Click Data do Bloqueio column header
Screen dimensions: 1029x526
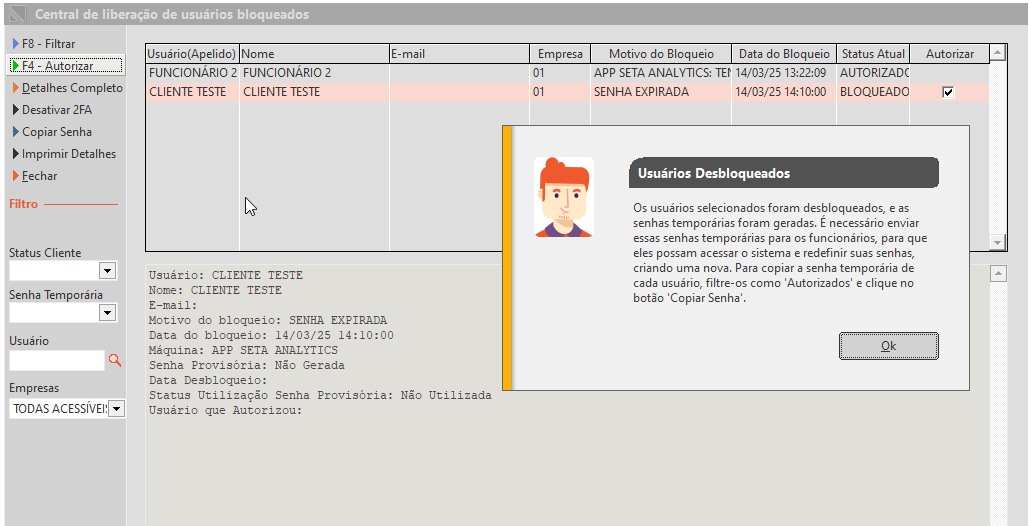click(x=784, y=54)
